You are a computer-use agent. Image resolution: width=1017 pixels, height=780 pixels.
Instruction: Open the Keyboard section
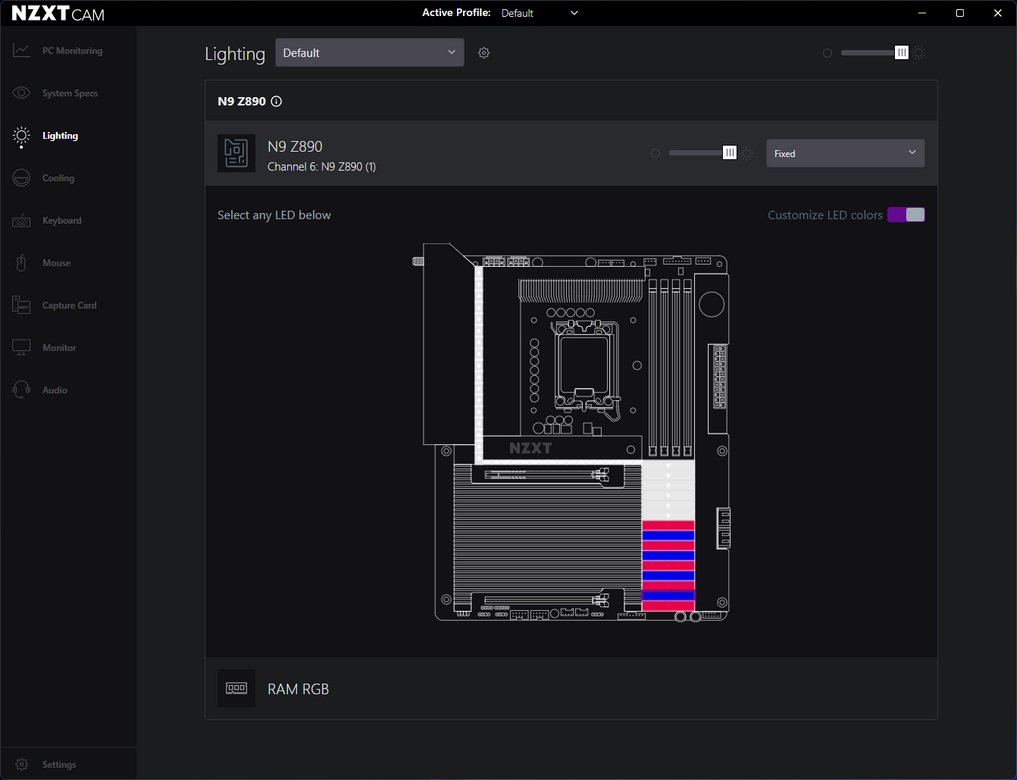point(62,220)
